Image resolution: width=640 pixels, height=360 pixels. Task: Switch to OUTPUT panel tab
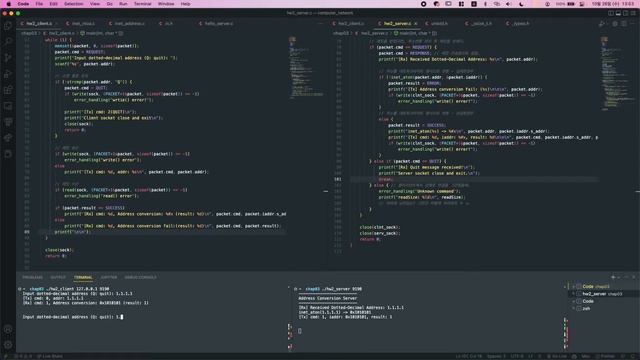58,278
